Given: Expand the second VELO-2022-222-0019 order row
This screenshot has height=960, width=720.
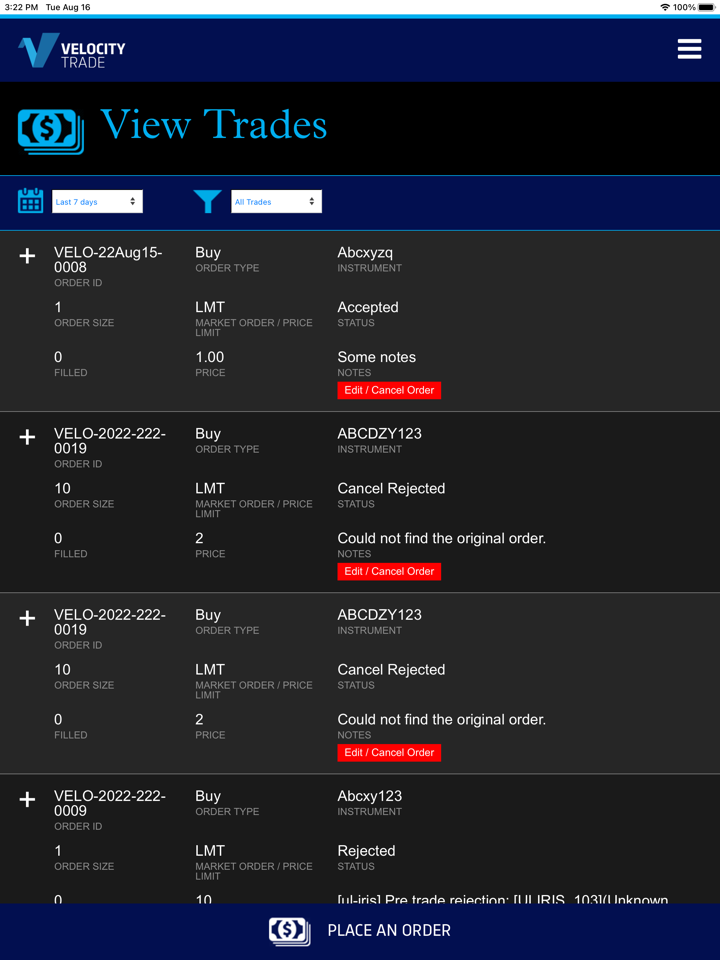Looking at the screenshot, I should tap(27, 618).
